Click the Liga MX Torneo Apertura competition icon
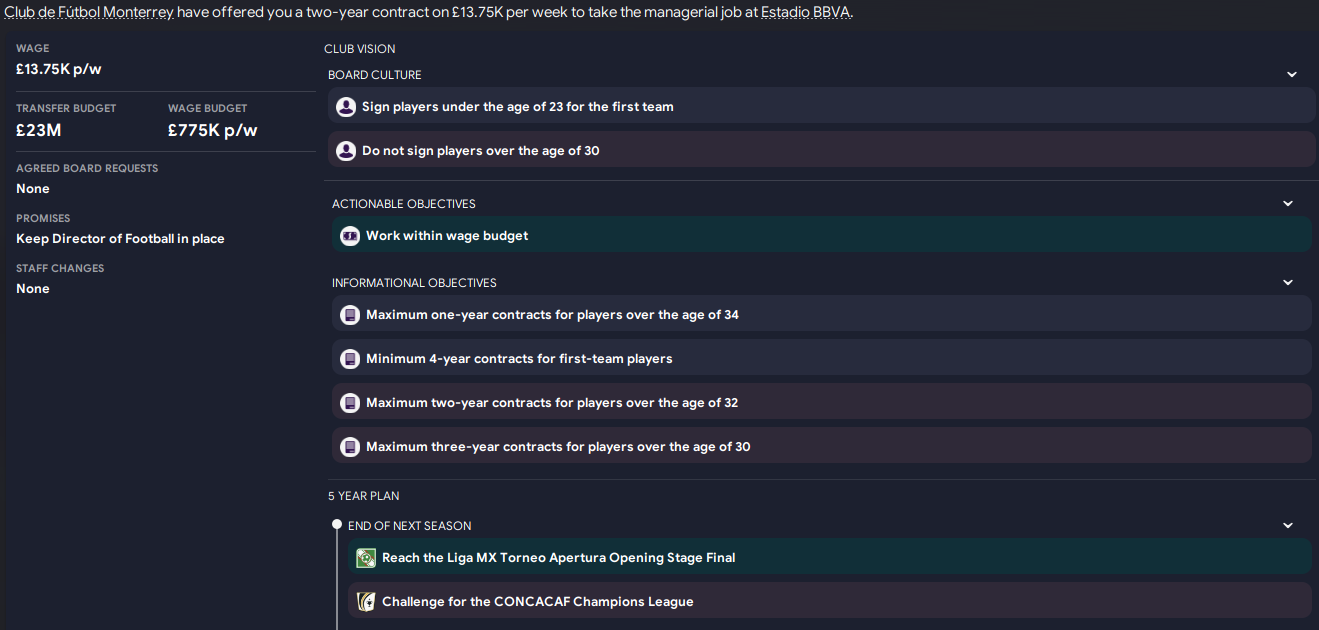 click(366, 558)
